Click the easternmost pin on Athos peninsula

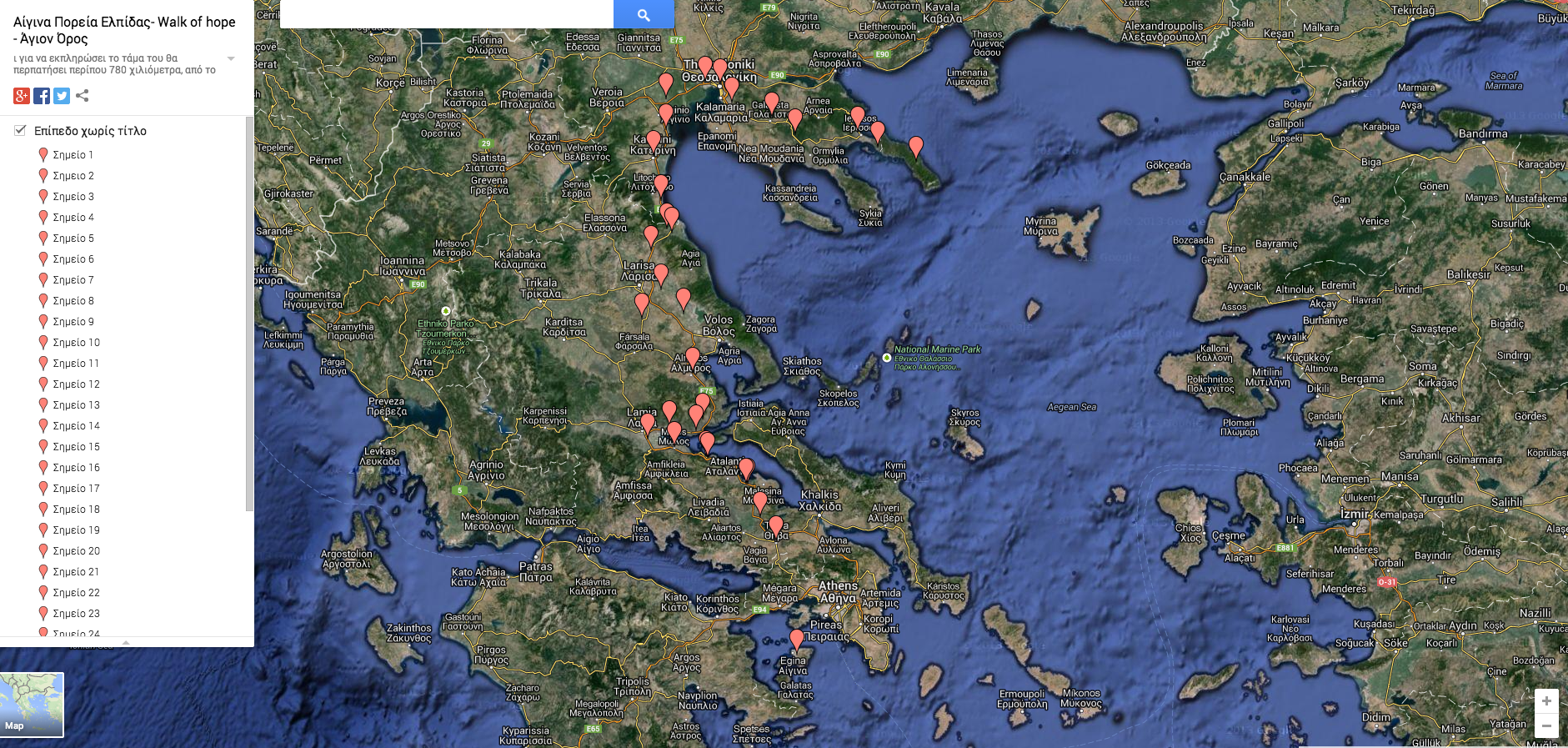click(x=916, y=146)
